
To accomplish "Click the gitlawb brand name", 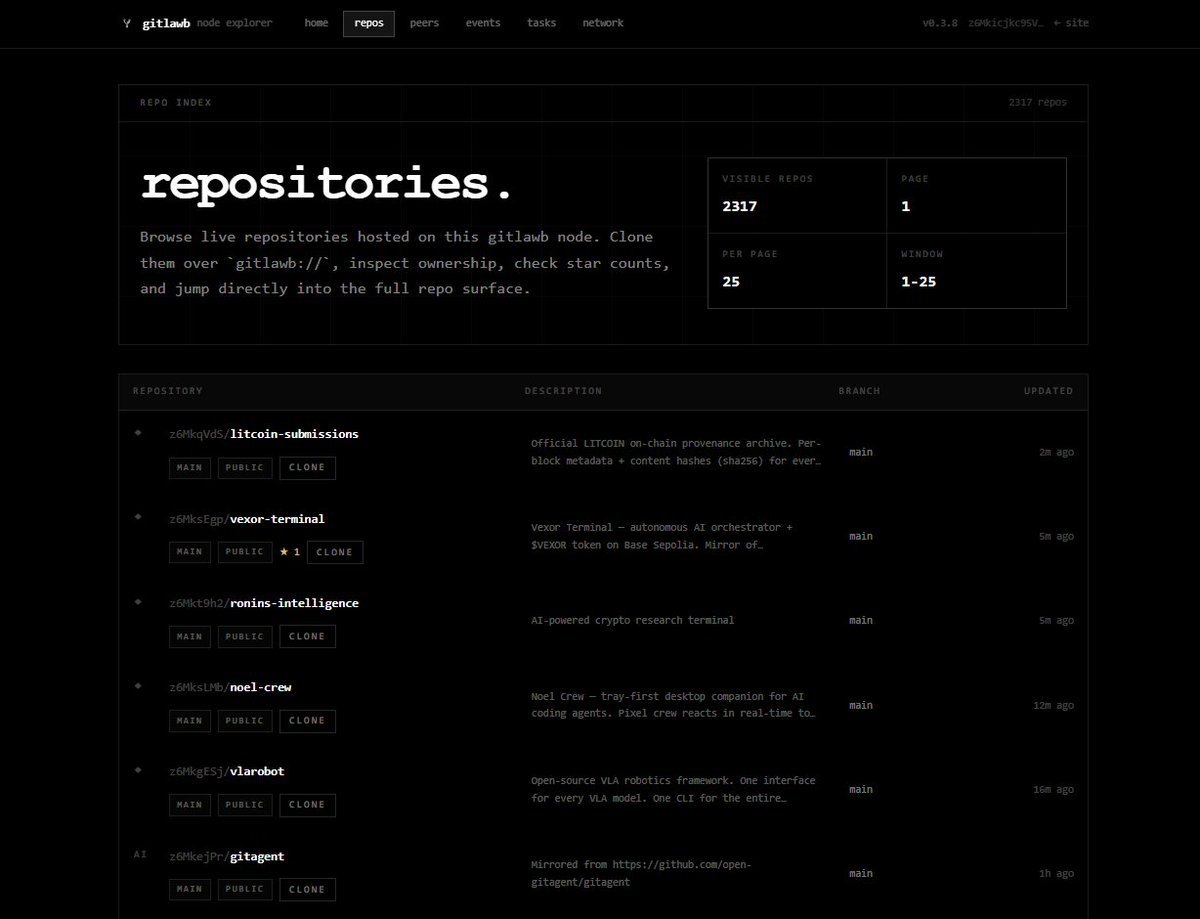I will click(166, 23).
